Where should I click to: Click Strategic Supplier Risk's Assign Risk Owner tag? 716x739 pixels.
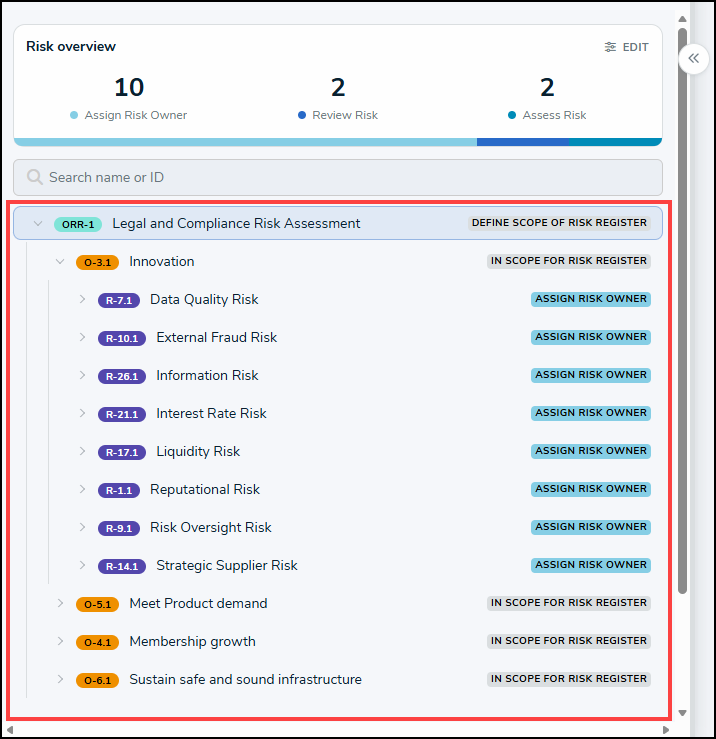click(x=591, y=565)
